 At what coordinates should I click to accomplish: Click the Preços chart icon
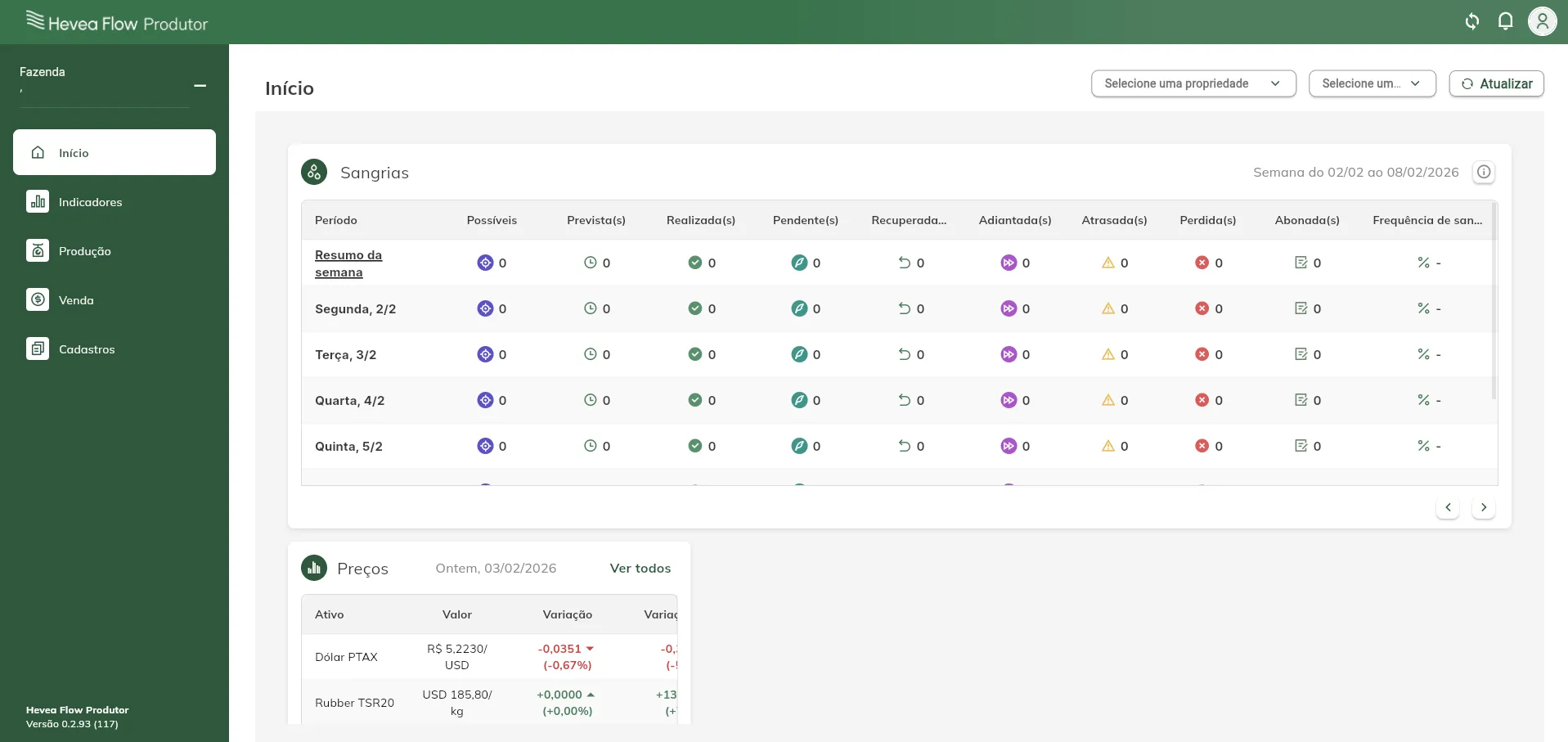[314, 568]
